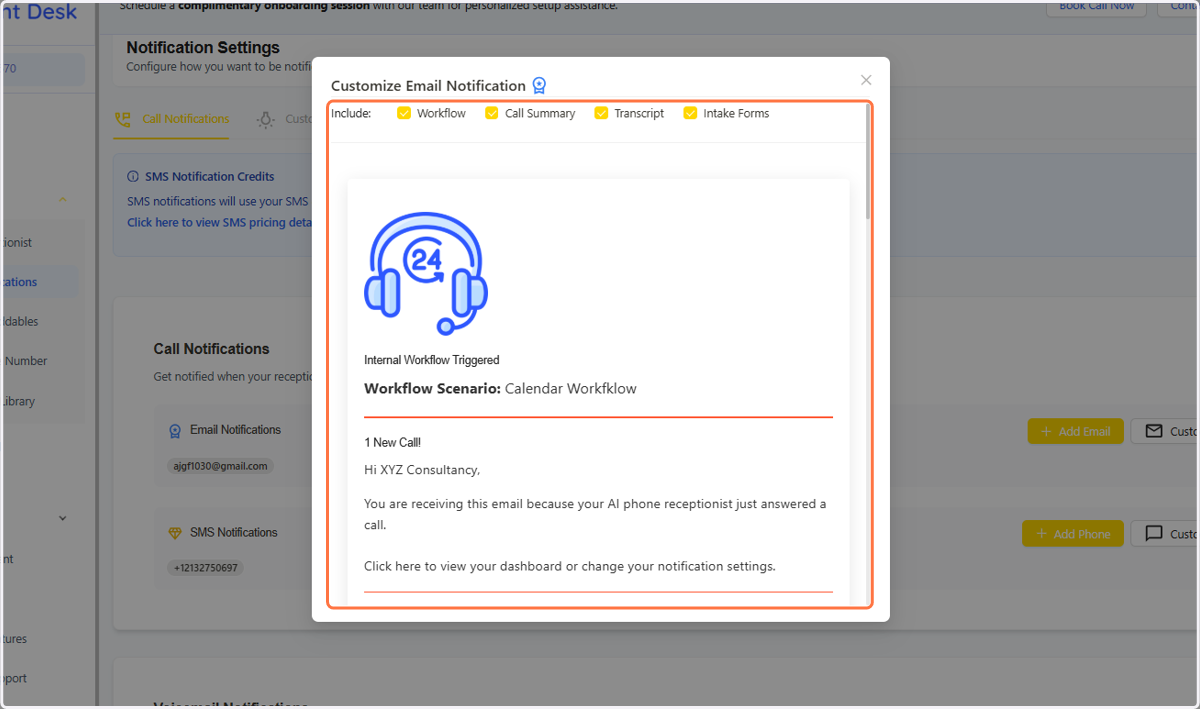Click the phone icon on Call Notifications tab

(123, 119)
